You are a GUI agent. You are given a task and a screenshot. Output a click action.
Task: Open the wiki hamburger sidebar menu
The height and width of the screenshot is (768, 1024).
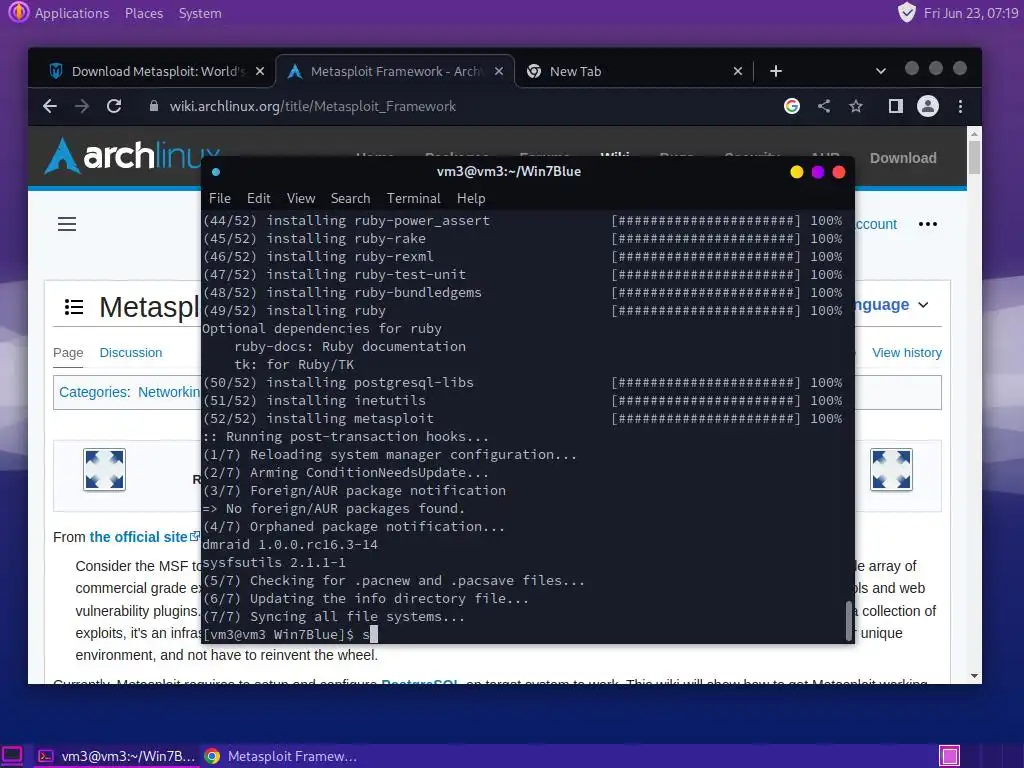[67, 225]
